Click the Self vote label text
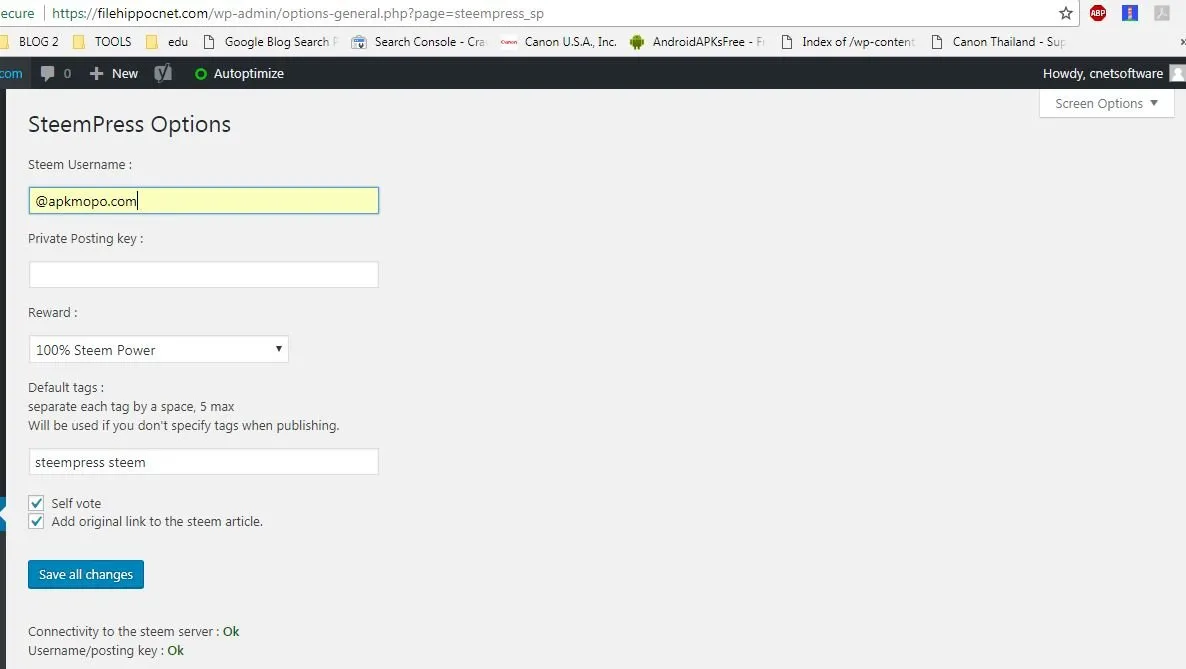 (76, 503)
